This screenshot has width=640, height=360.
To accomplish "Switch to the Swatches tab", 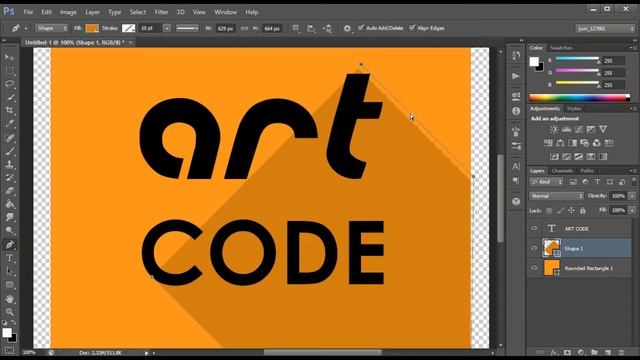I will click(x=561, y=48).
